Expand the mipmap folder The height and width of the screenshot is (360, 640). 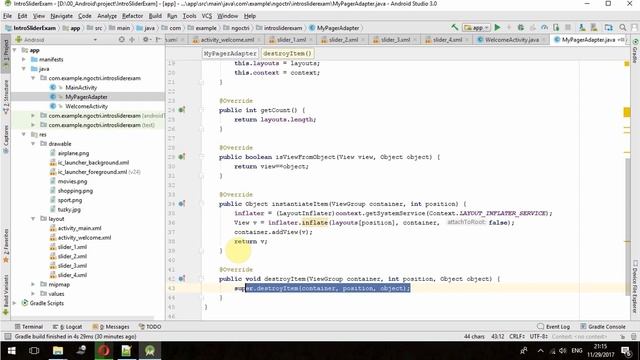[x=33, y=284]
